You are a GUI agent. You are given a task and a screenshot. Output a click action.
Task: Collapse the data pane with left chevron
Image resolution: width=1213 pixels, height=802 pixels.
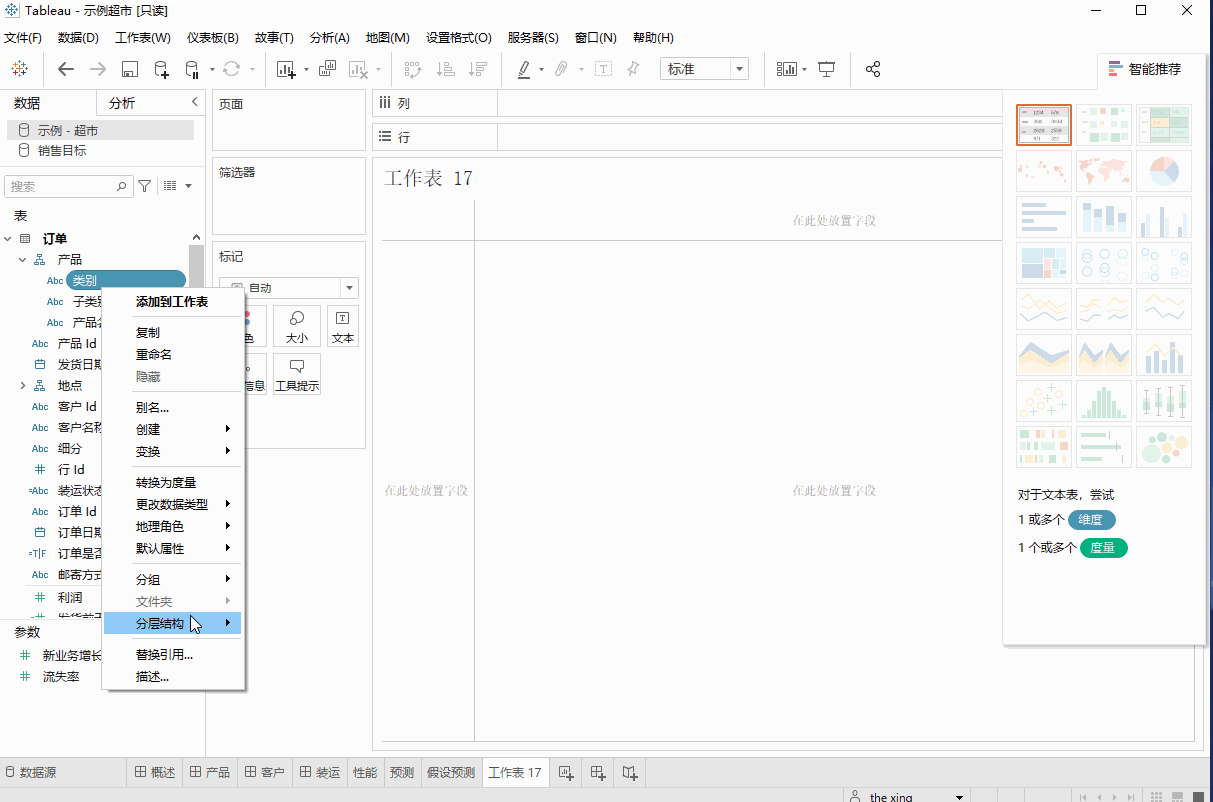195,103
